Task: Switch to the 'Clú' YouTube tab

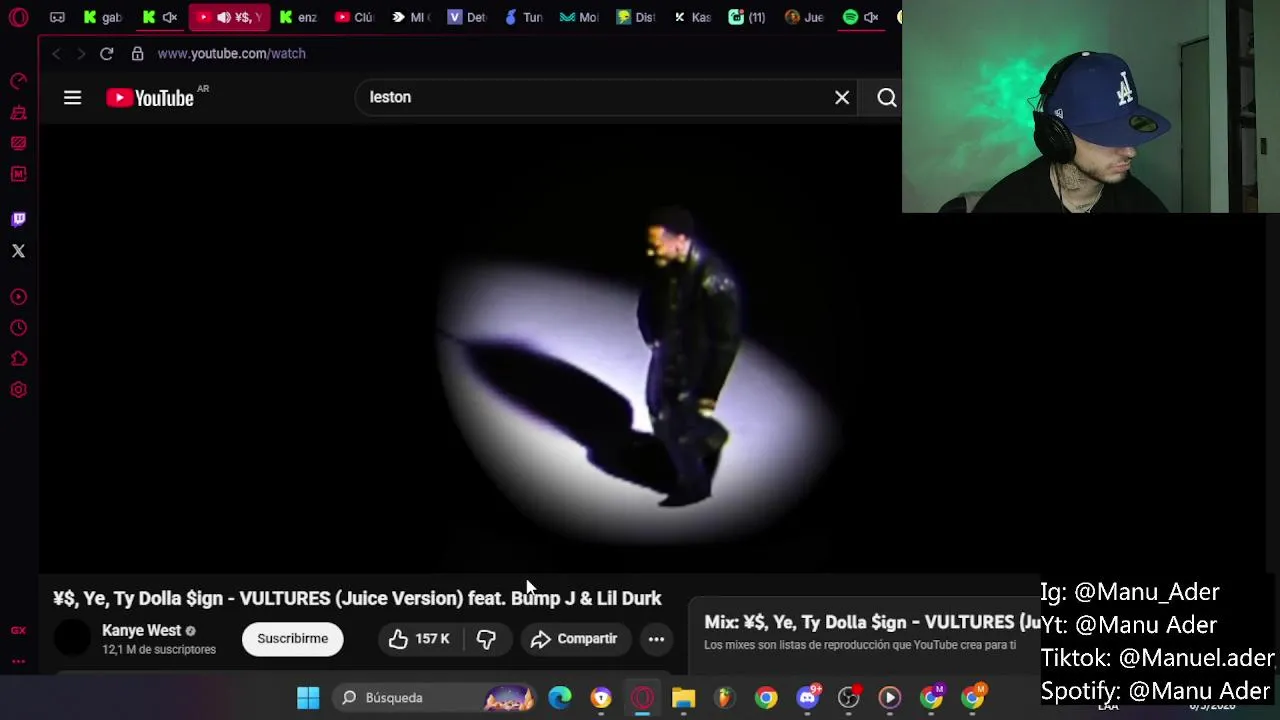Action: coord(354,17)
